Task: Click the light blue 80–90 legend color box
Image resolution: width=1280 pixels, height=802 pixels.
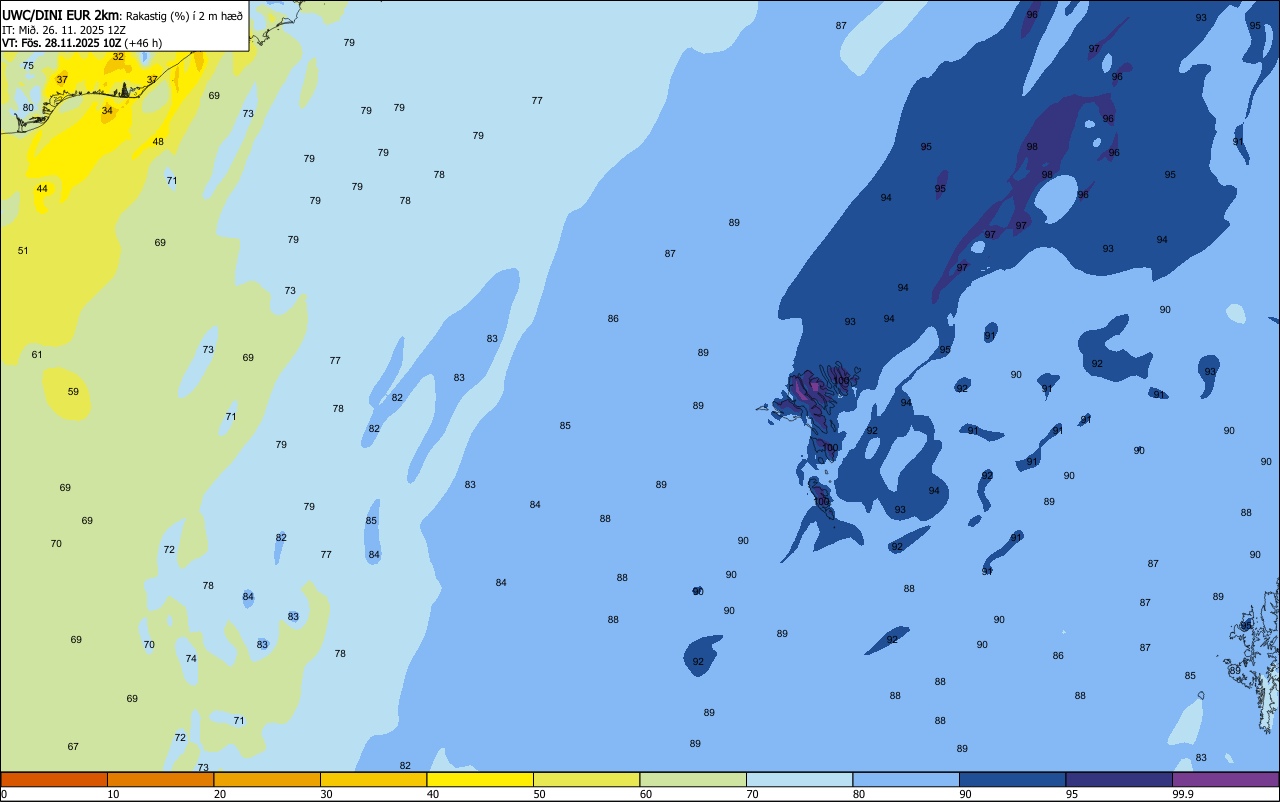Action: click(x=906, y=779)
